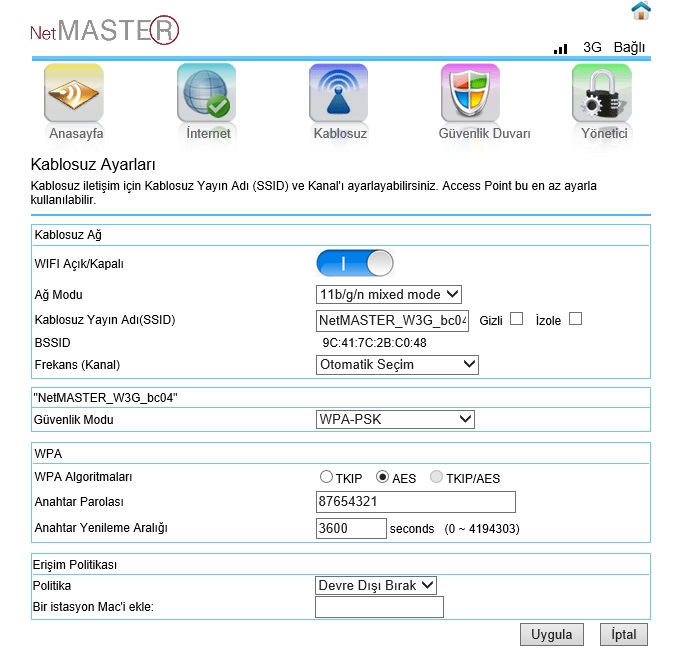Click the seconds (0 ~ 4194303) hint text
This screenshot has width=681, height=667.
pos(455,529)
